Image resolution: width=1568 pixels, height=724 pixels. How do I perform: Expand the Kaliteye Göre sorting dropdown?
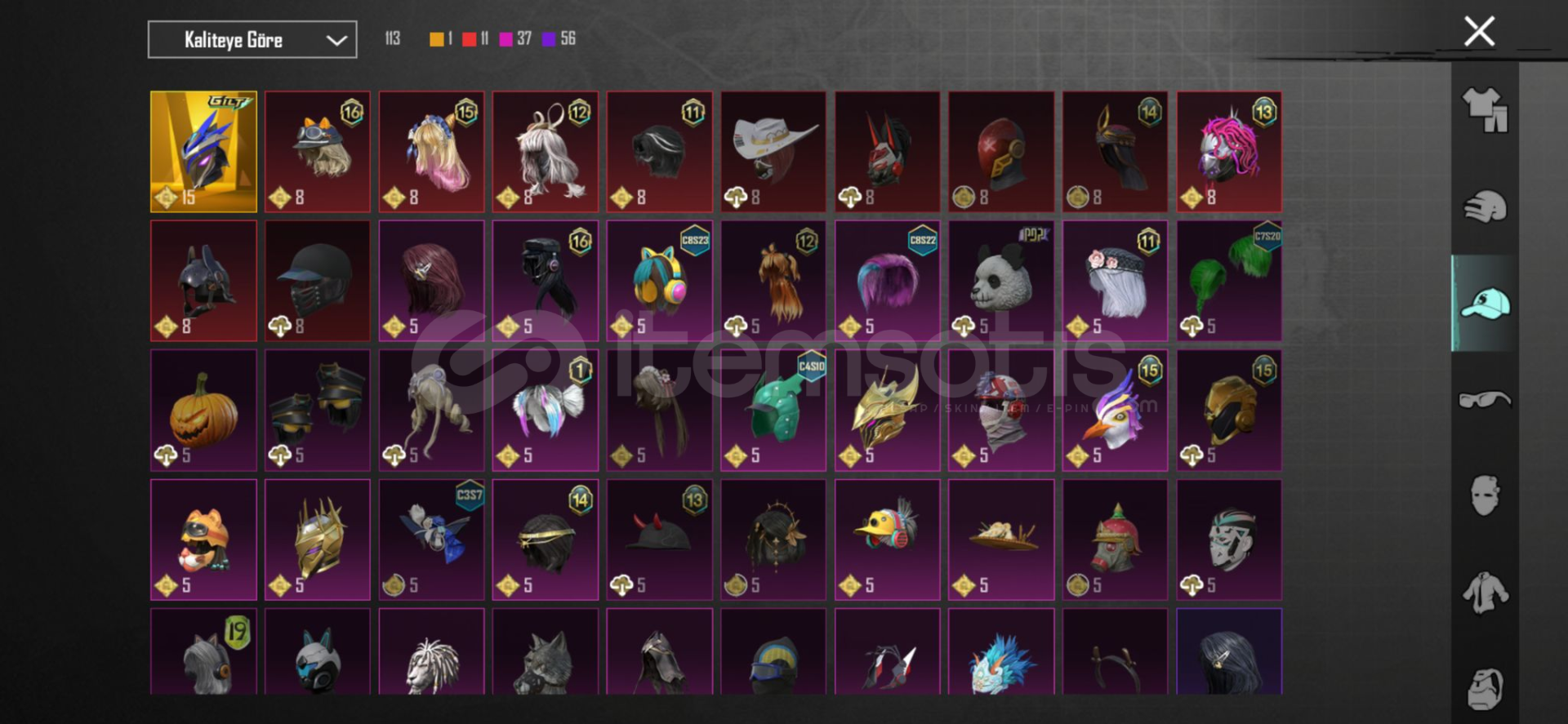coord(252,39)
